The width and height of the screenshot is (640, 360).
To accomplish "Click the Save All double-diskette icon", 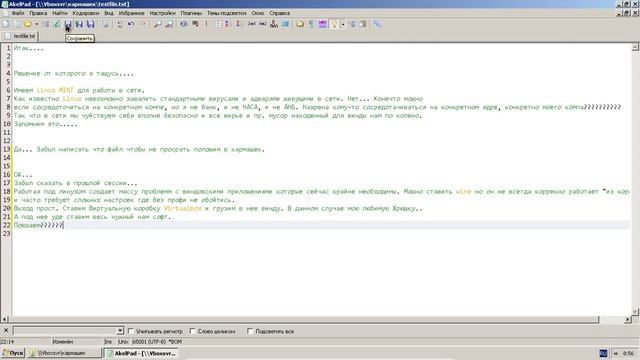I will pyautogui.click(x=91, y=24).
